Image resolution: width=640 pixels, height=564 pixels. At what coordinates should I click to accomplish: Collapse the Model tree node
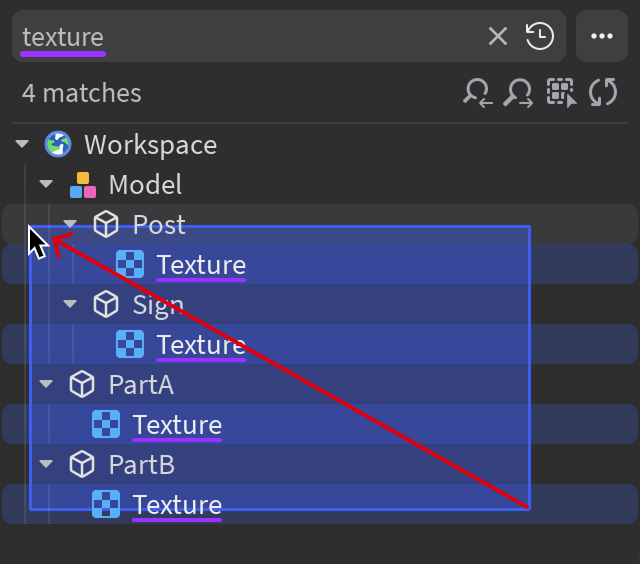click(46, 185)
